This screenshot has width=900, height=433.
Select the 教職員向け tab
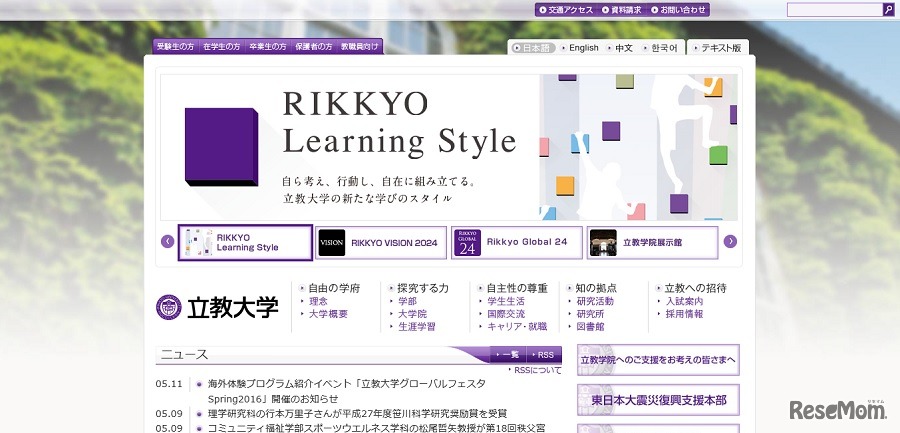pyautogui.click(x=360, y=47)
